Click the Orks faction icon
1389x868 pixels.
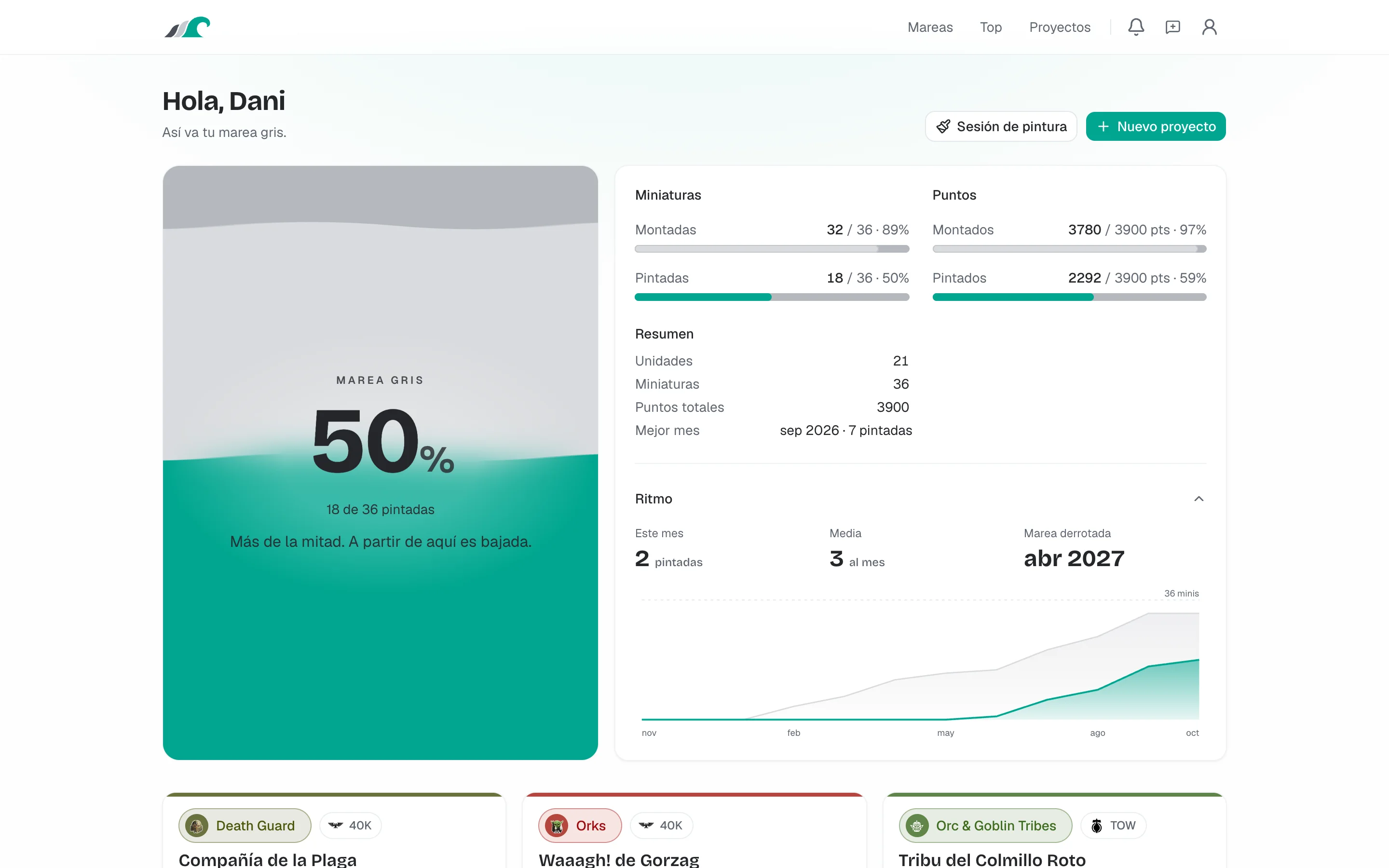[x=556, y=826]
